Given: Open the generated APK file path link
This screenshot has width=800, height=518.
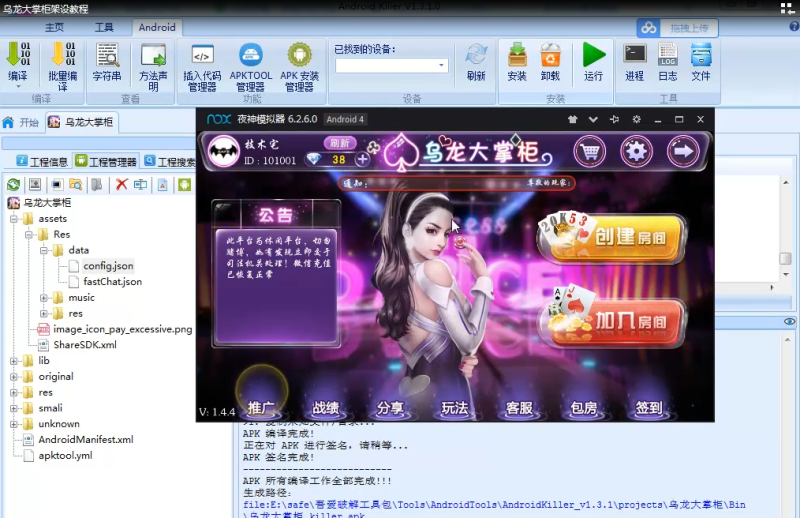Looking at the screenshot, I should (494, 510).
